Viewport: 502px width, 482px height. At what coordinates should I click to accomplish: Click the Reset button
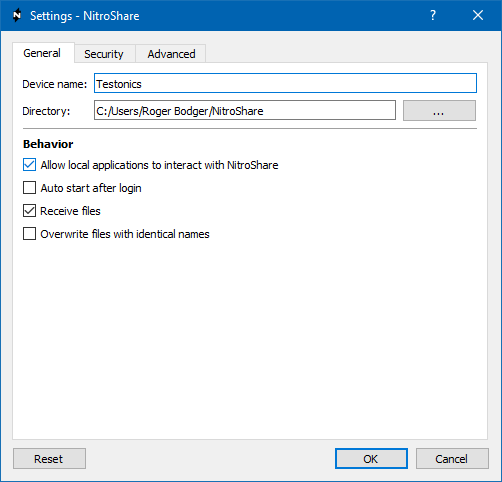[x=49, y=459]
